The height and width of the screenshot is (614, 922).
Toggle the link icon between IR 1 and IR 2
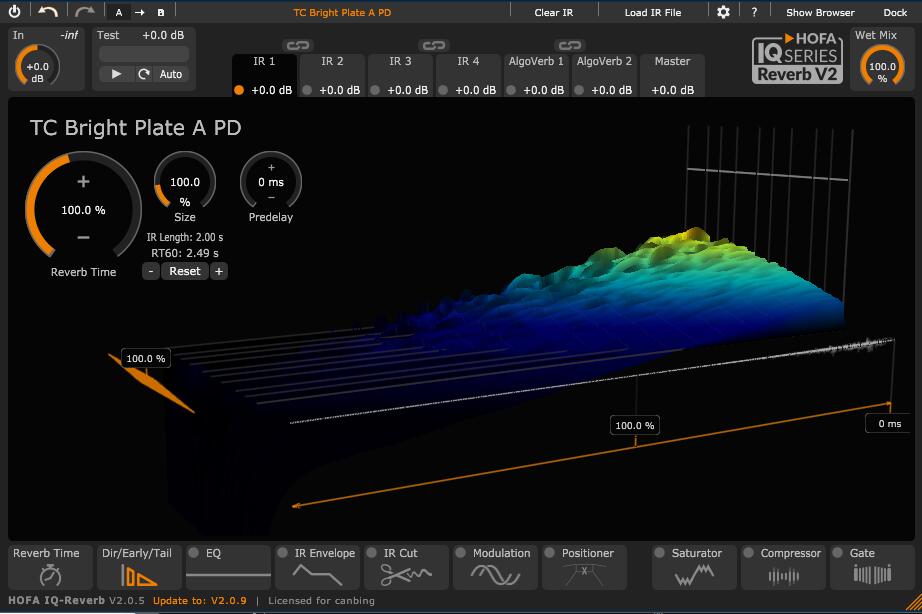(x=298, y=45)
